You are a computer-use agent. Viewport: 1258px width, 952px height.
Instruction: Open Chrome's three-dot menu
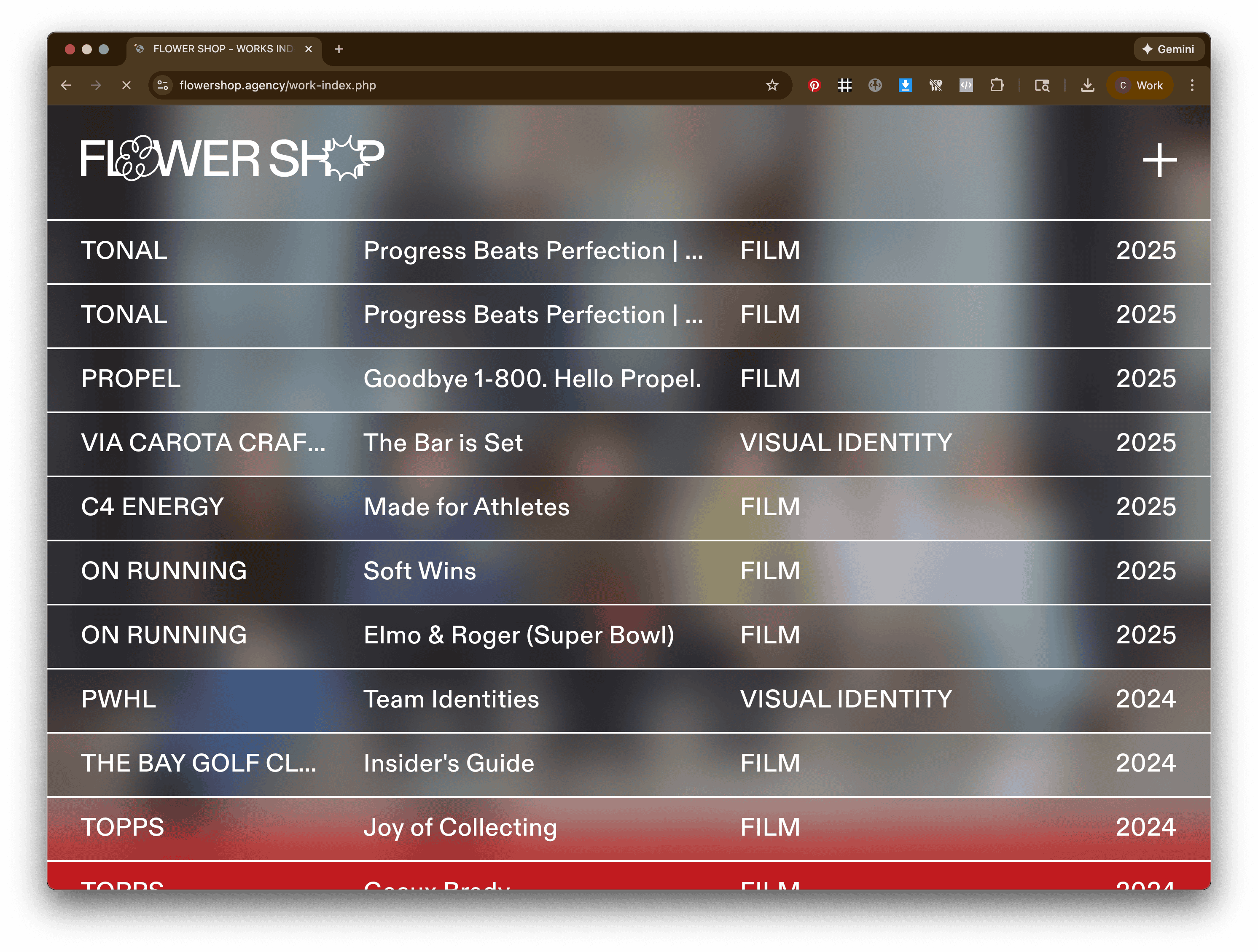tap(1192, 85)
